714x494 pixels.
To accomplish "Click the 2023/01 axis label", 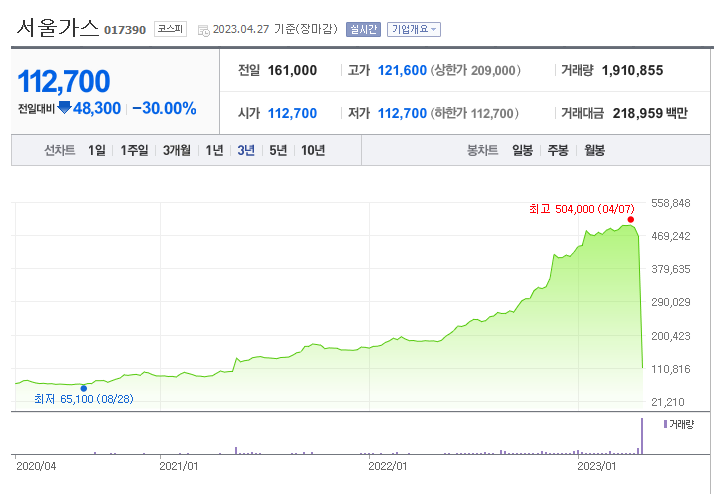I will pyautogui.click(x=597, y=466).
